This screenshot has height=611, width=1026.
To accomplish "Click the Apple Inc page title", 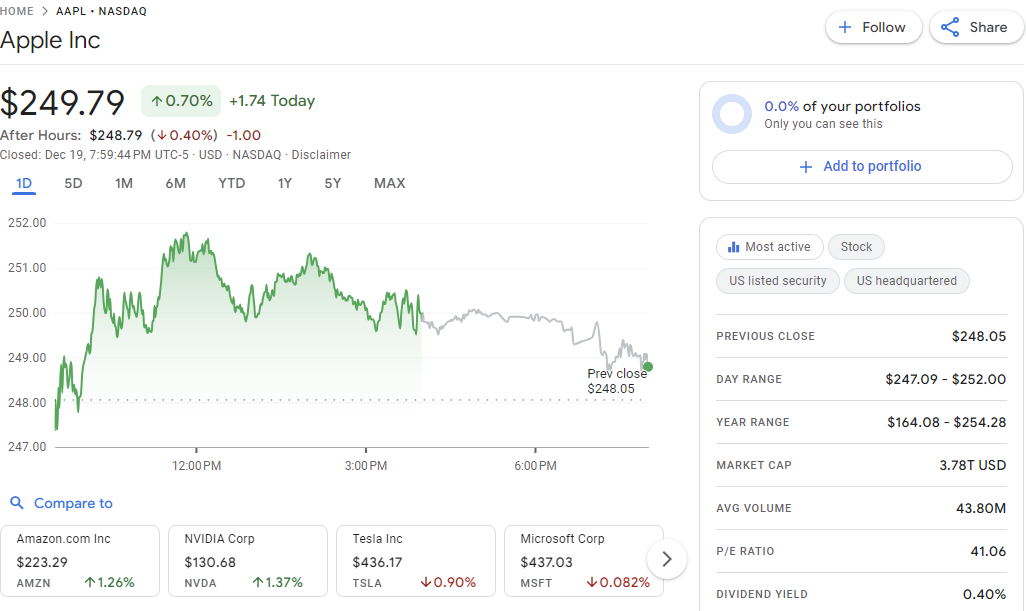I will coord(50,41).
